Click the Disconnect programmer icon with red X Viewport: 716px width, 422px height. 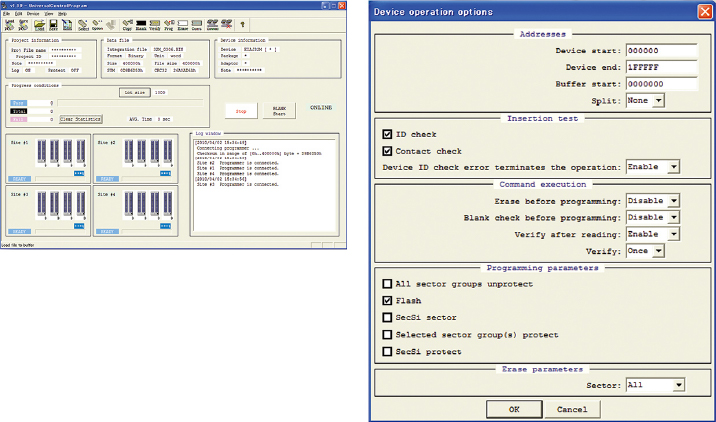226,25
